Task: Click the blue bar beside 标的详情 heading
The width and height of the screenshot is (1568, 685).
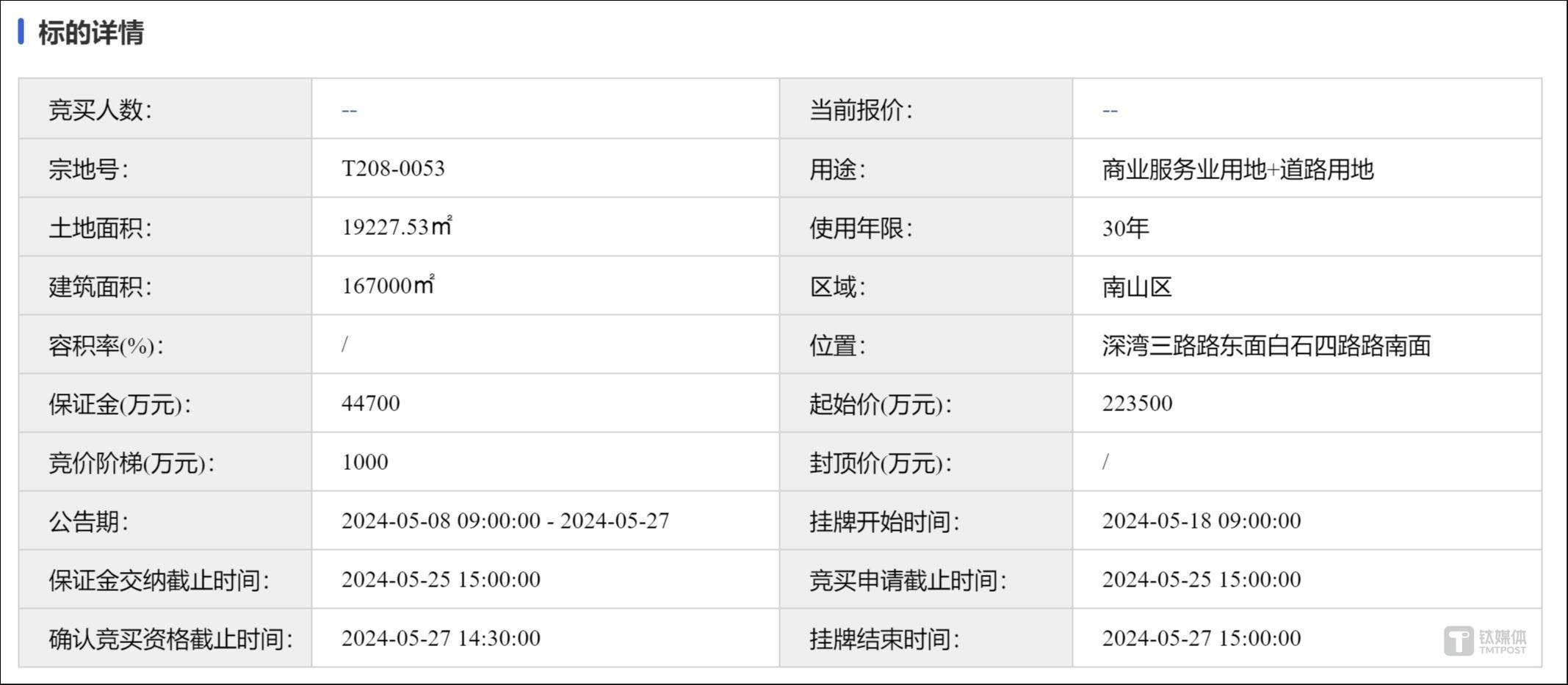Action: (x=21, y=32)
